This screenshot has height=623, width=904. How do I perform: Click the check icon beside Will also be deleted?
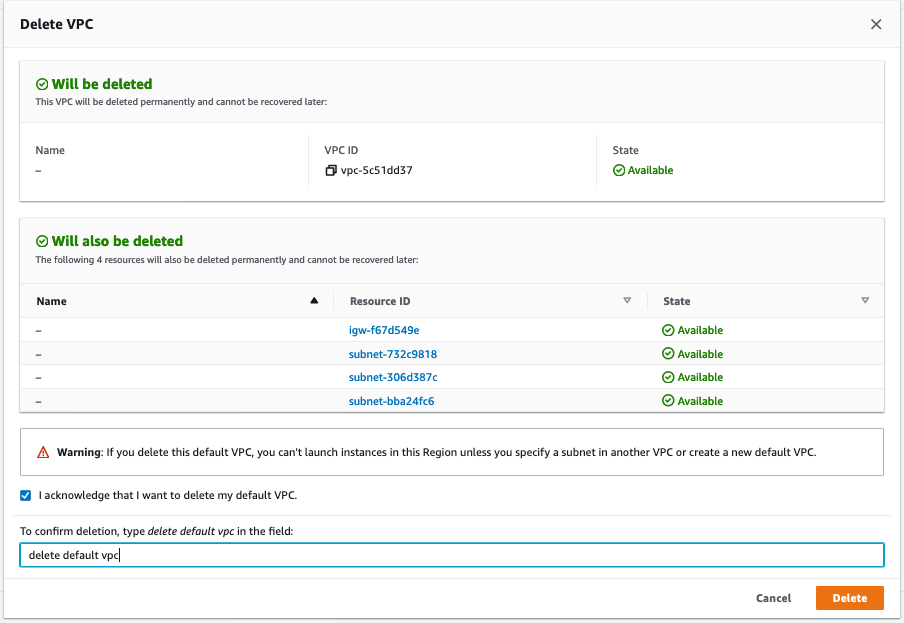[42, 241]
